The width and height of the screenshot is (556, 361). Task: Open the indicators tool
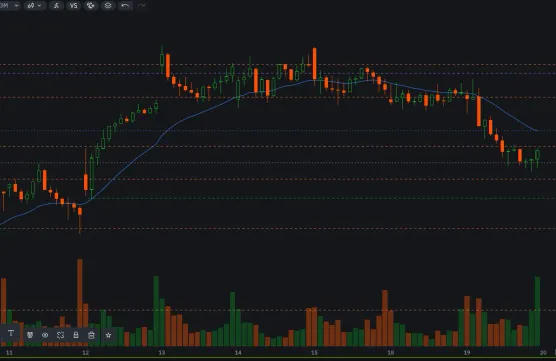[x=56, y=5]
